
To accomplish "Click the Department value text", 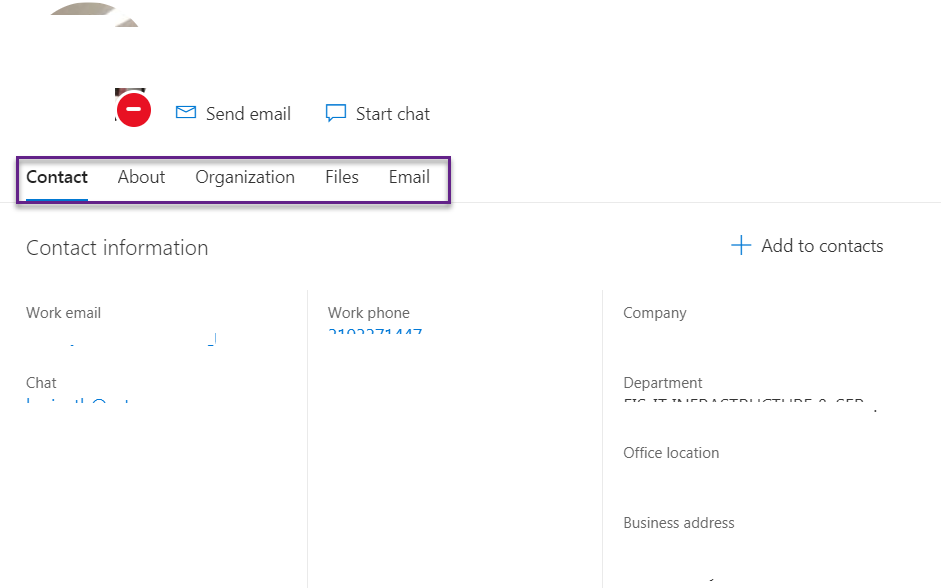I will pos(745,405).
